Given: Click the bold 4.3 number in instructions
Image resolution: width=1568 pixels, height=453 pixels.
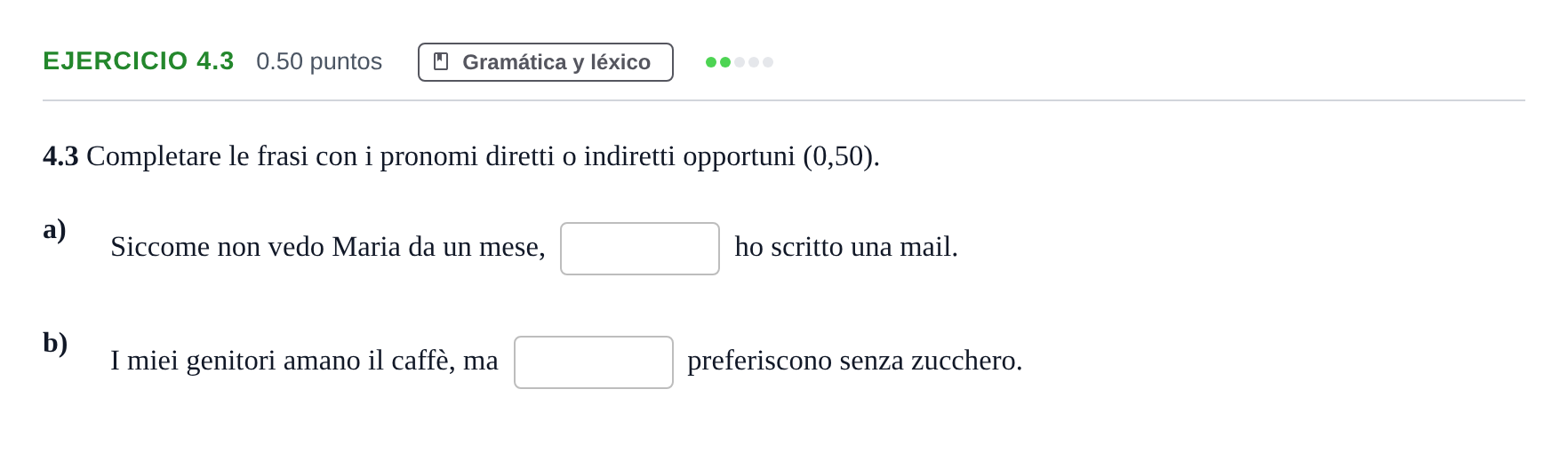Looking at the screenshot, I should click(x=60, y=156).
